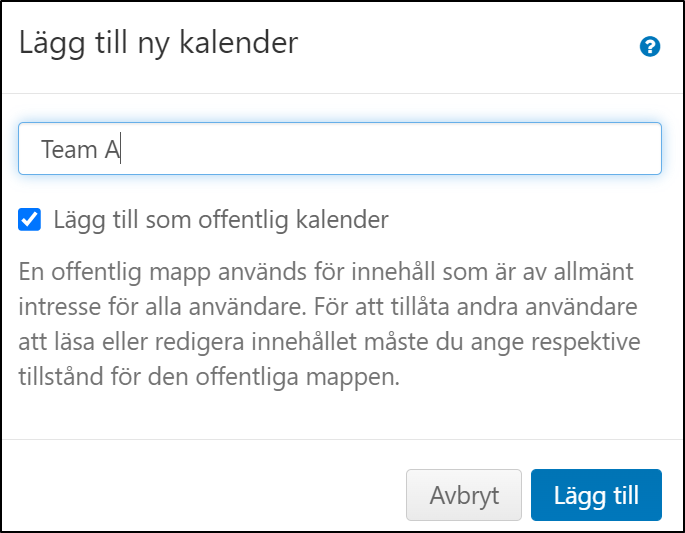Open the help icon in dialog header

(x=650, y=46)
